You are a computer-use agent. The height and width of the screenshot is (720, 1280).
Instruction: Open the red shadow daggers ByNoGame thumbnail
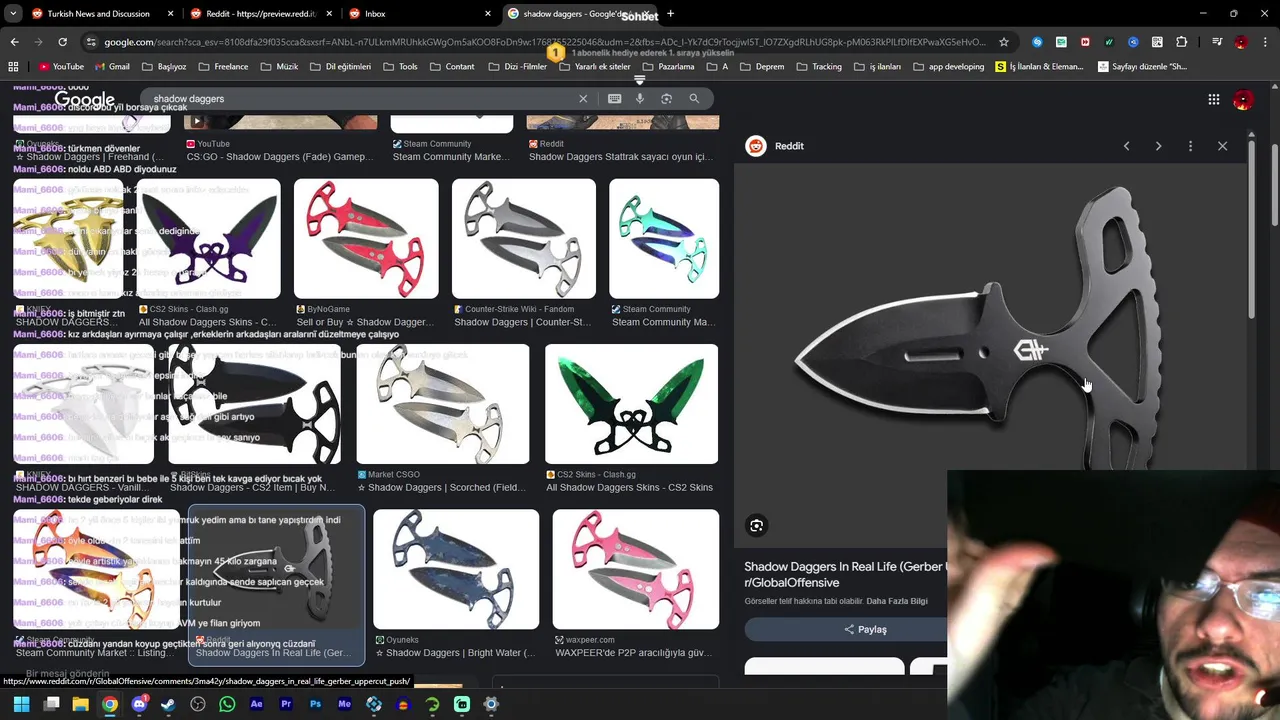[366, 239]
